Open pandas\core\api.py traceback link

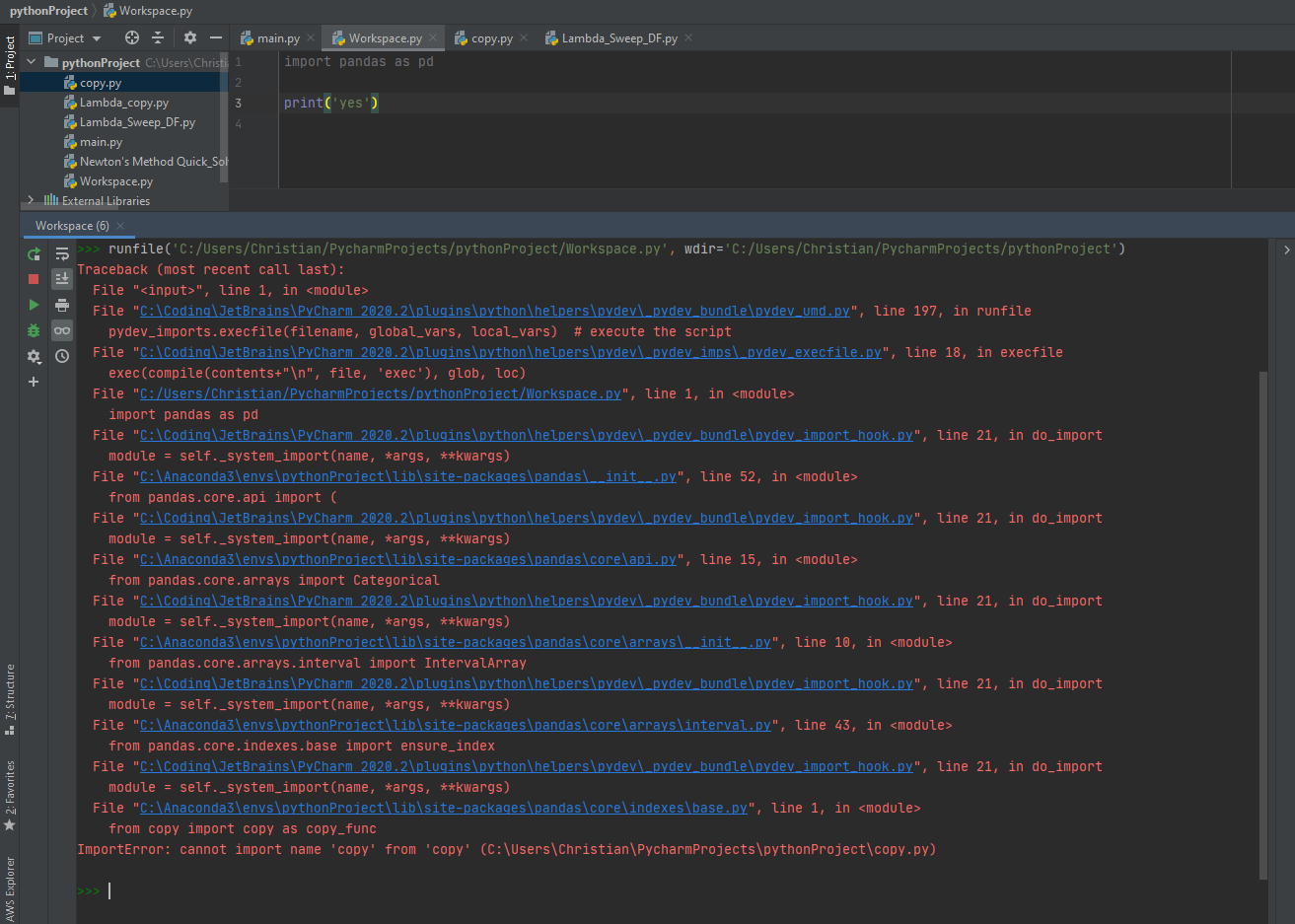click(408, 559)
